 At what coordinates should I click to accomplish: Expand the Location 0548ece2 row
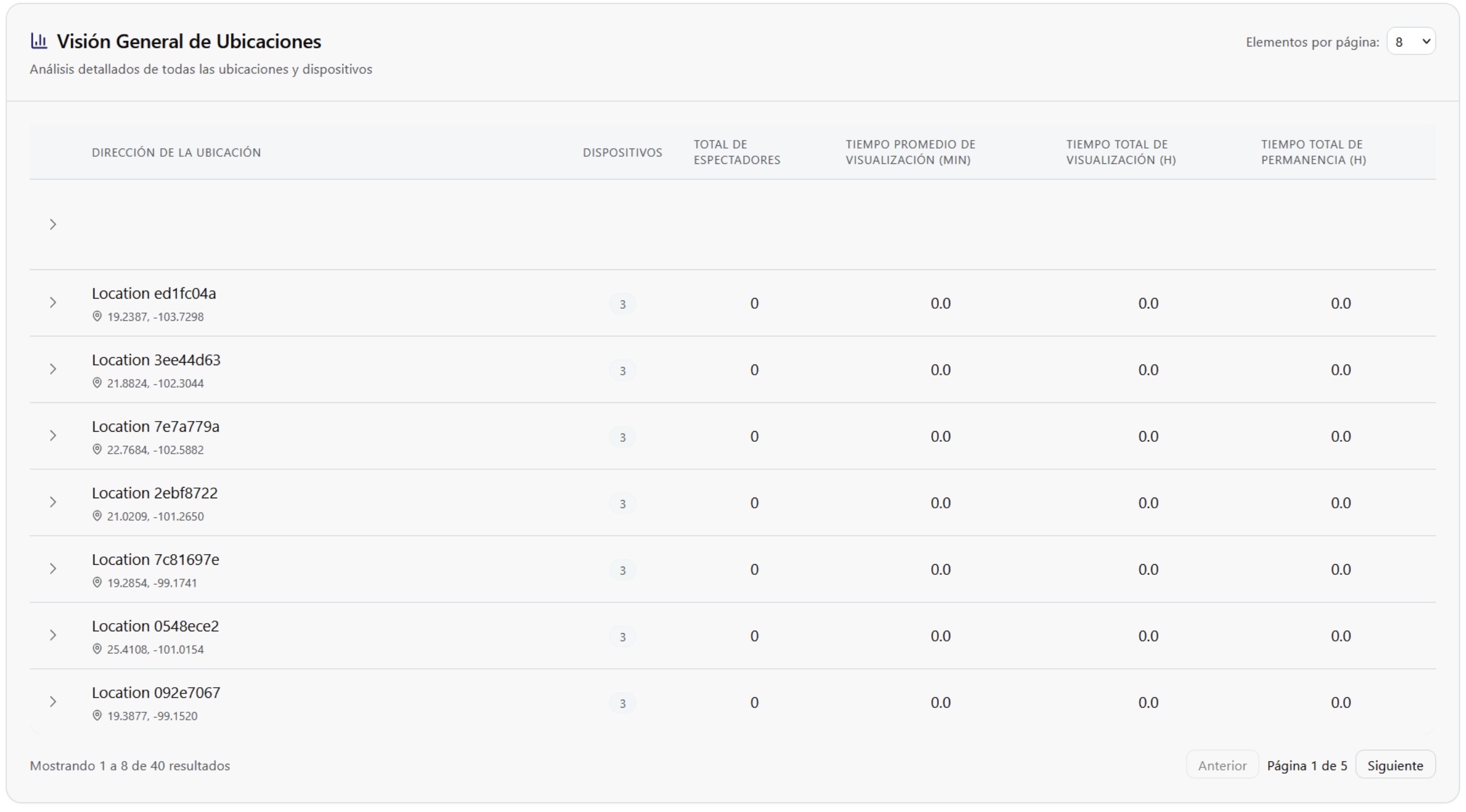[x=53, y=636]
